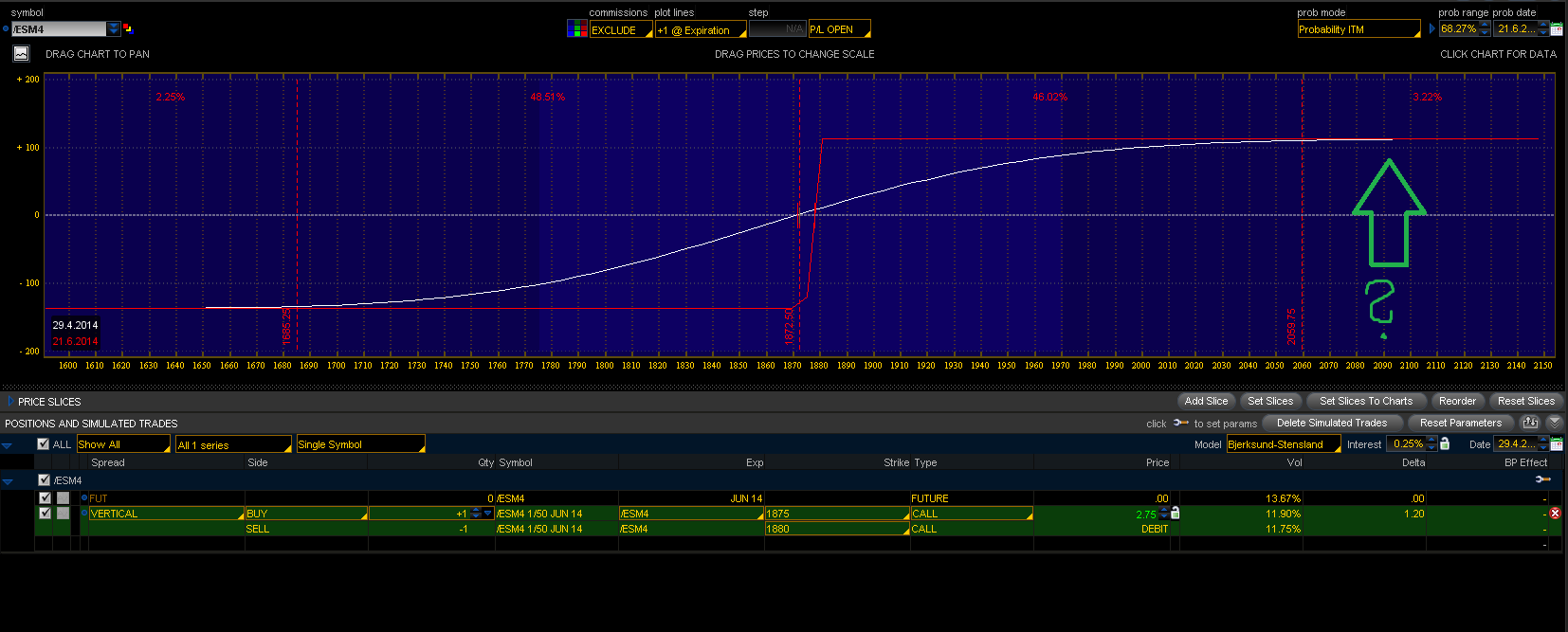This screenshot has width=1568, height=632.
Task: Open the /ESM4 expiration dropdown on BUY row
Action: (x=691, y=514)
